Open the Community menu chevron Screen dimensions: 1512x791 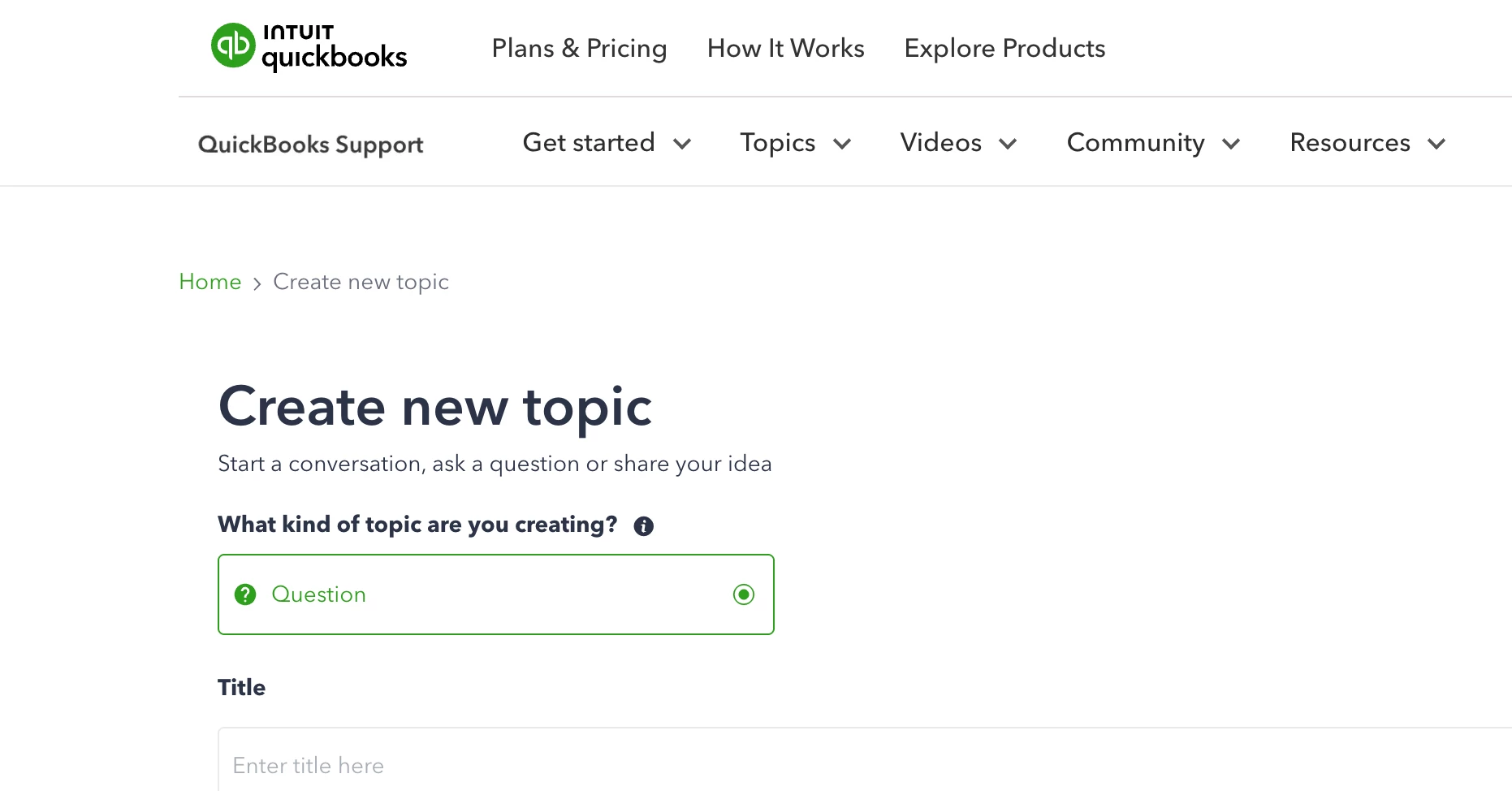coord(1231,144)
